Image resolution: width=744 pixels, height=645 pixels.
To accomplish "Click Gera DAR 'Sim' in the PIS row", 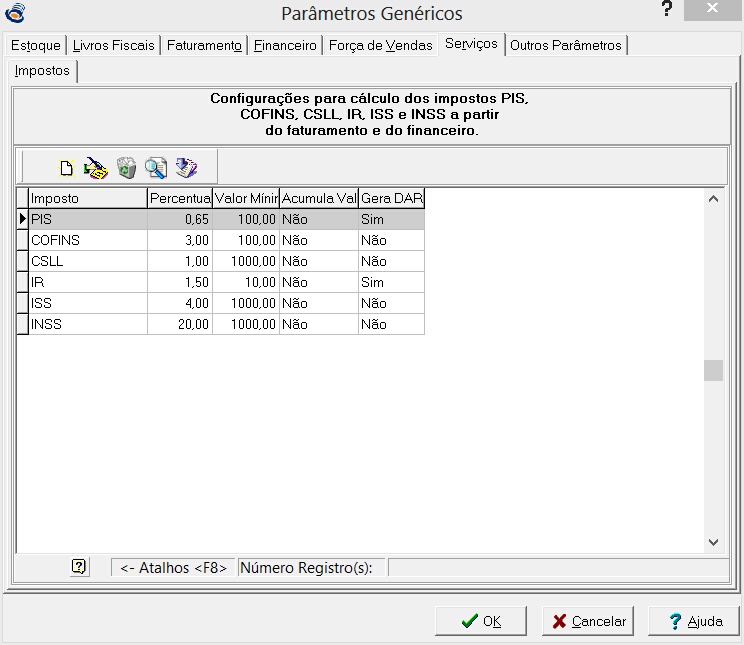I will [x=391, y=219].
